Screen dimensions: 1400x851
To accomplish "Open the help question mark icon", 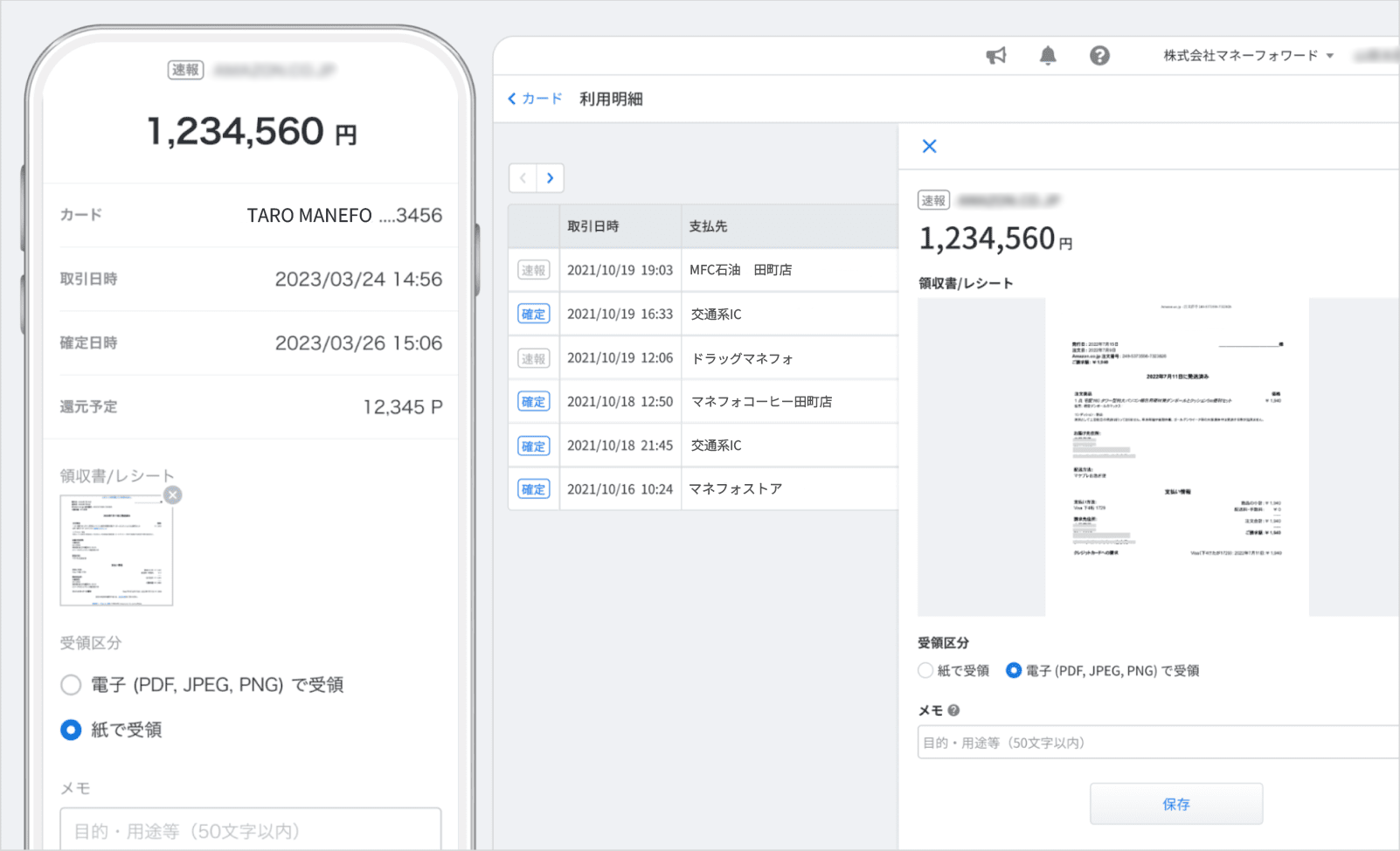I will (1099, 55).
